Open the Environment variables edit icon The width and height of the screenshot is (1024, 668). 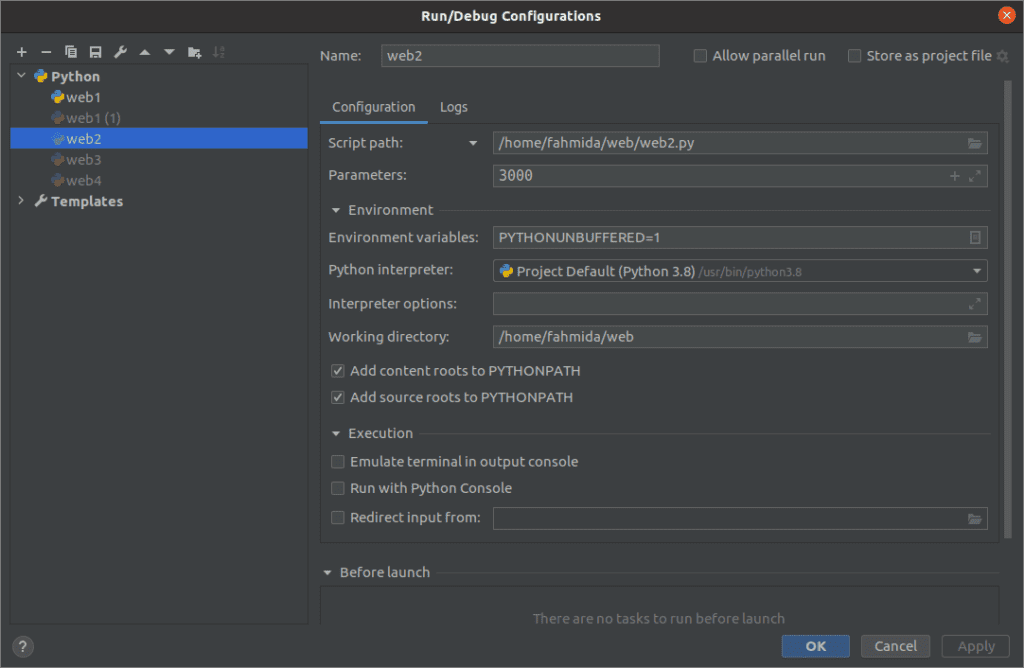point(974,238)
